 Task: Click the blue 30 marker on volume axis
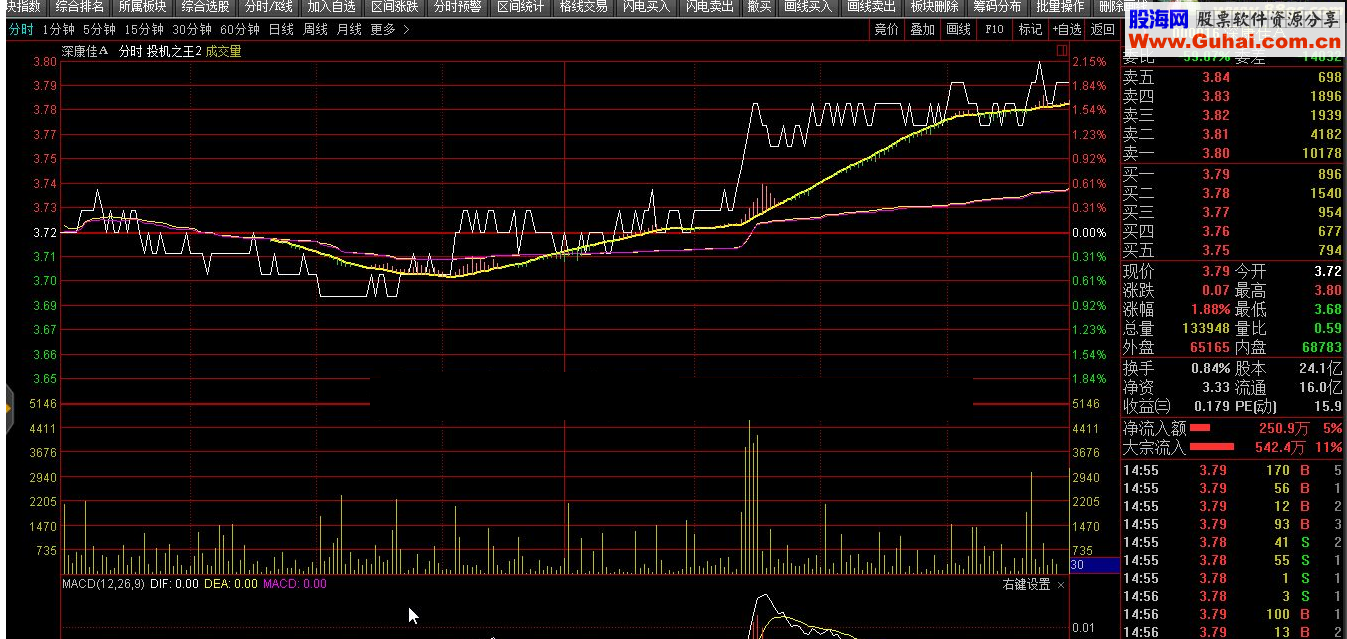click(x=1094, y=566)
